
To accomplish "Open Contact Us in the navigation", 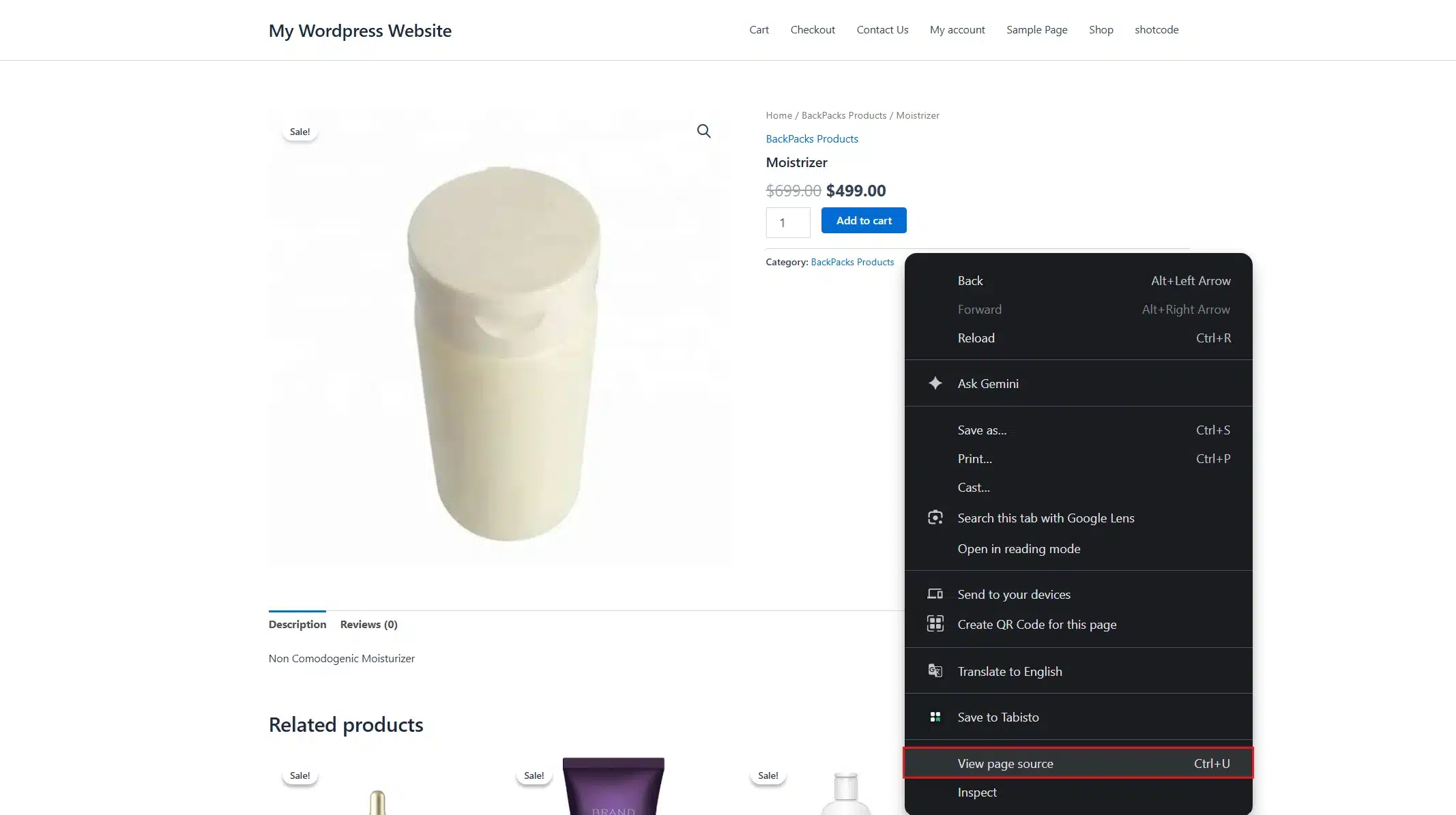I will point(882,30).
